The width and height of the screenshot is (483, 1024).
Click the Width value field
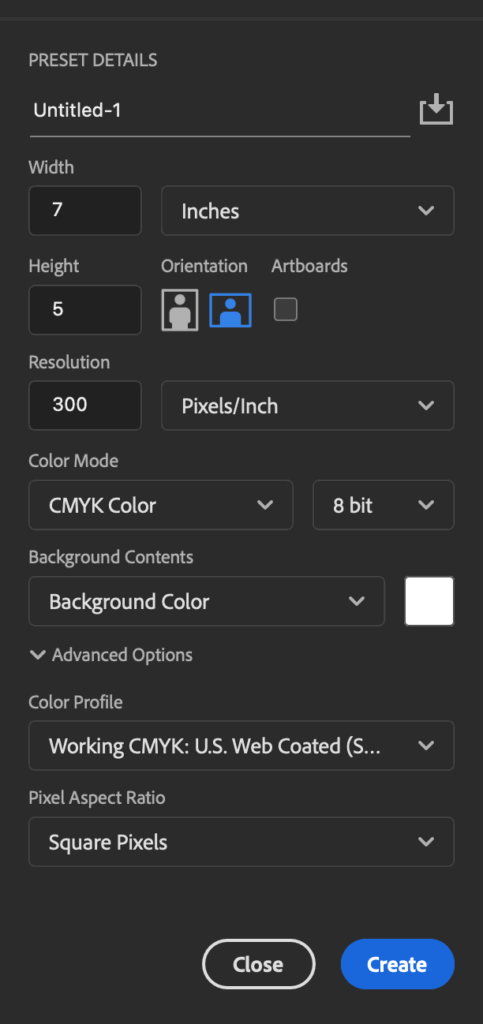coord(85,210)
